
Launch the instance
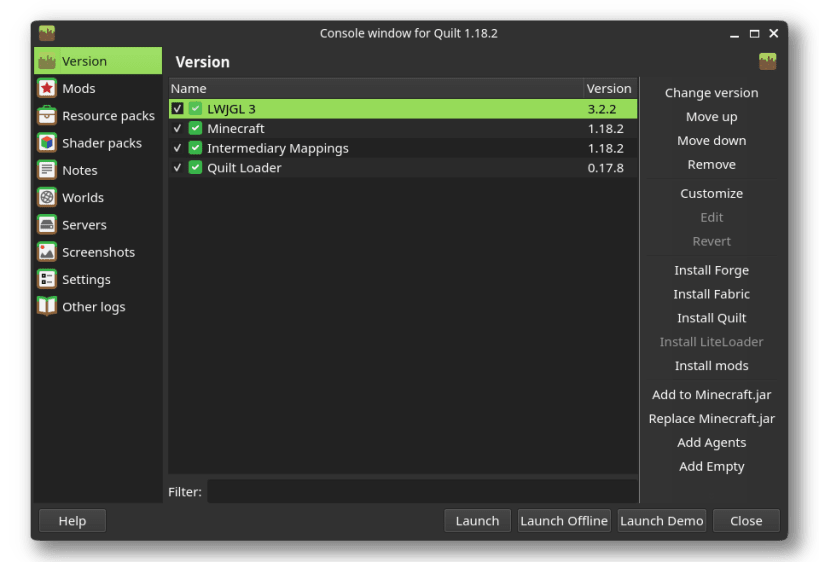477,521
